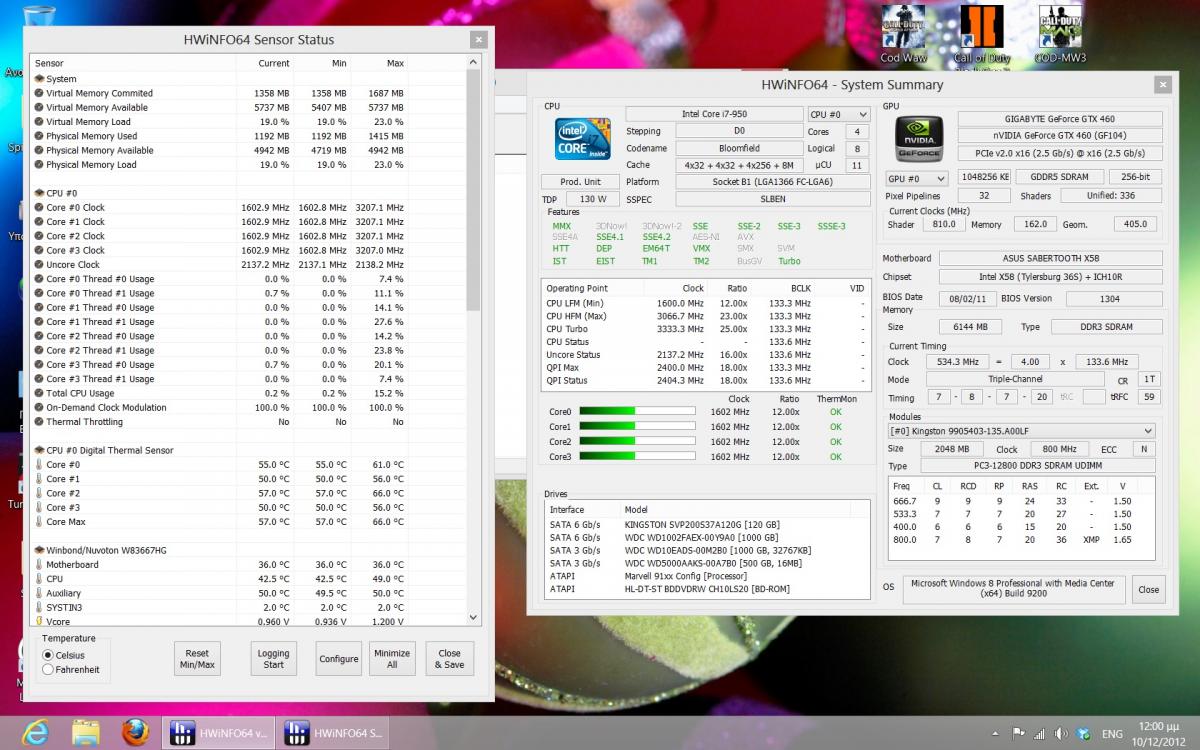This screenshot has height=750, width=1200.
Task: Click the Prod. Unit field
Action: tap(580, 182)
